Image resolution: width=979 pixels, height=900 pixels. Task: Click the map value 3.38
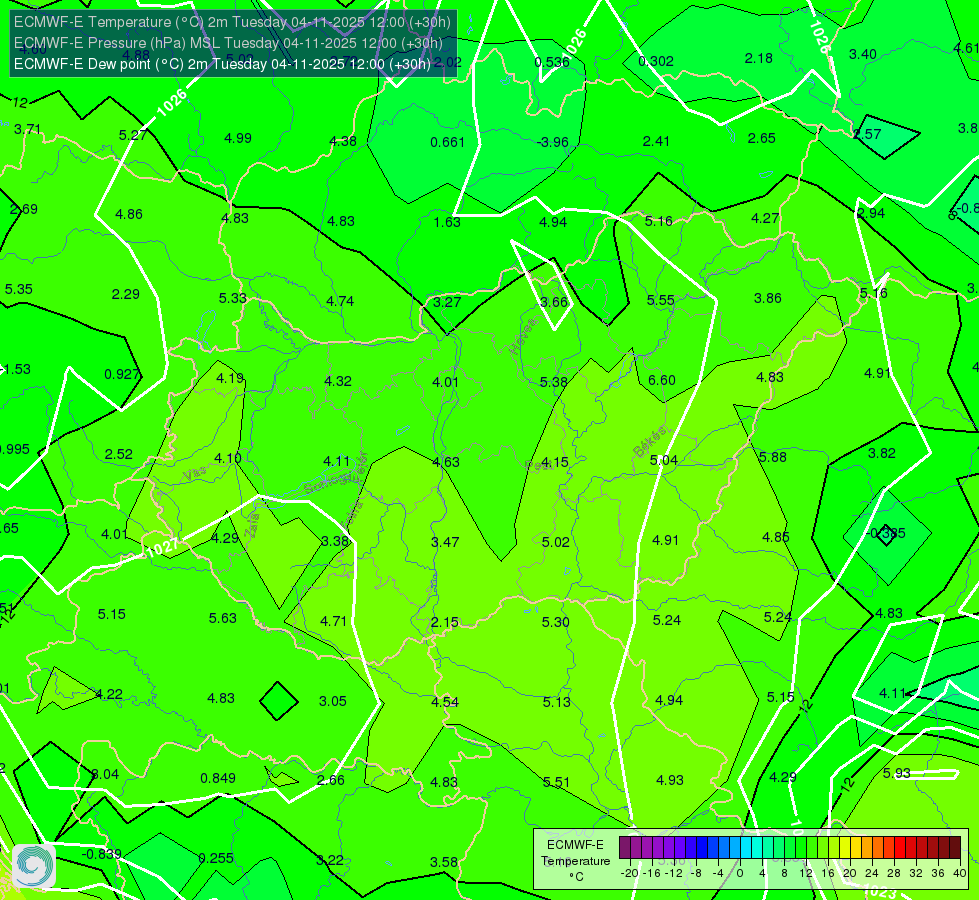[335, 541]
